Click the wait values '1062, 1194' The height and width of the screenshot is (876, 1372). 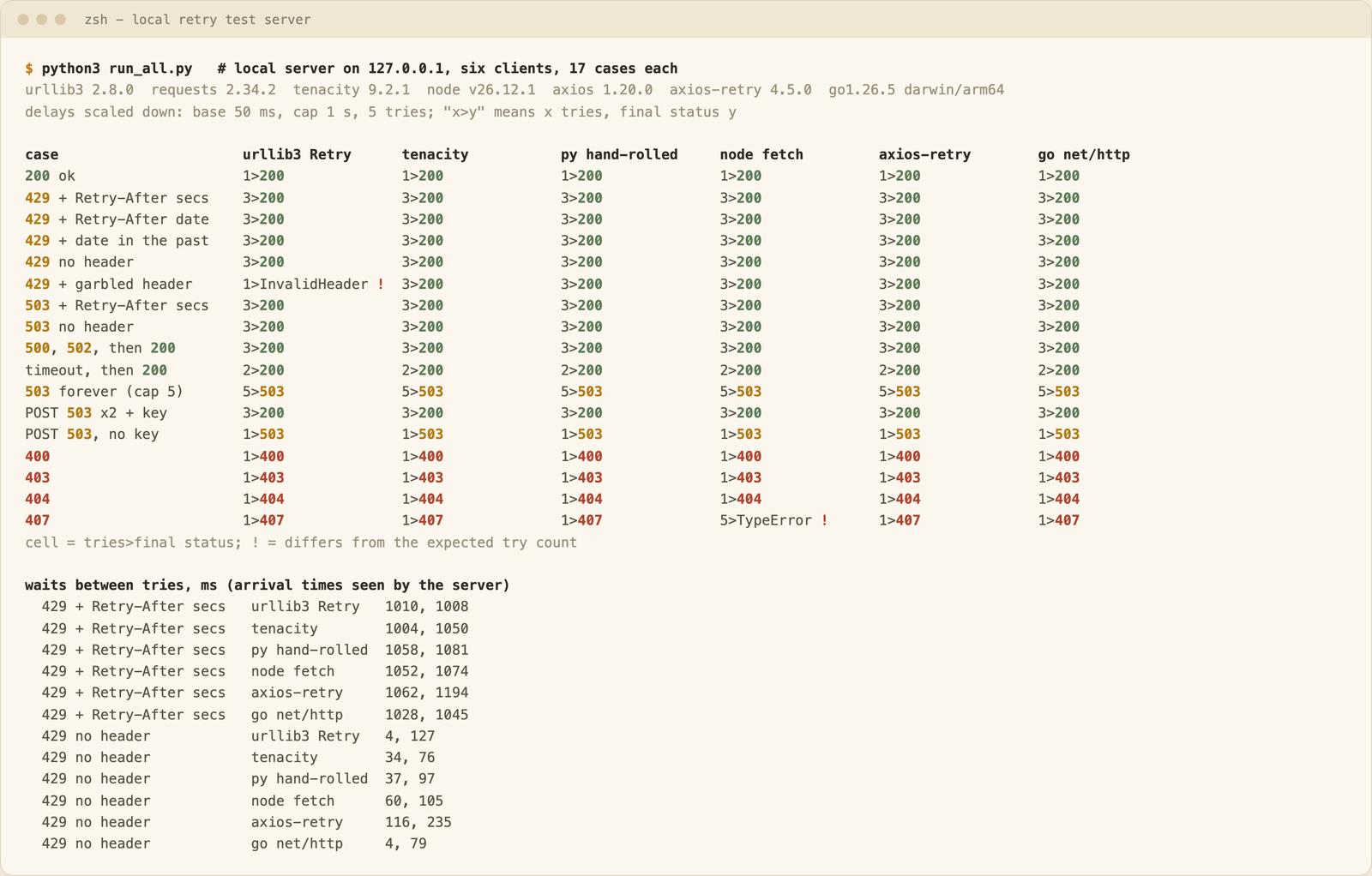click(426, 693)
